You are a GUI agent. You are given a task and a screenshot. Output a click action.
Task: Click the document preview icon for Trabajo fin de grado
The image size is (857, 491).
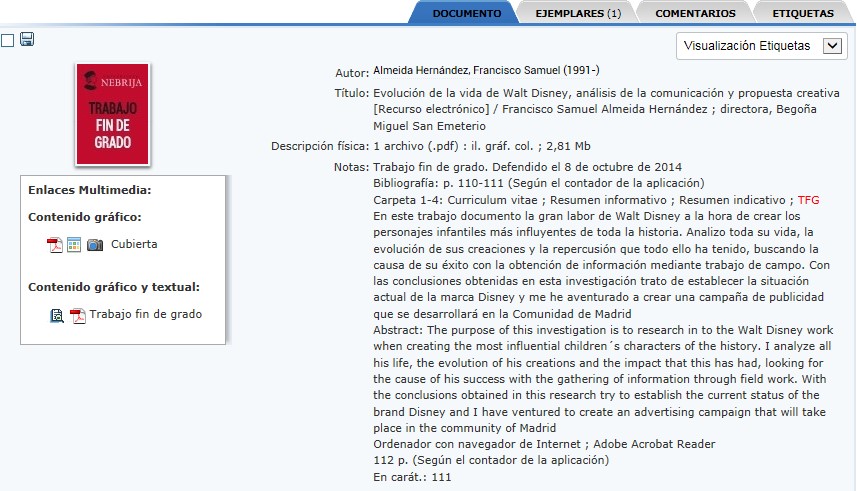(57, 315)
